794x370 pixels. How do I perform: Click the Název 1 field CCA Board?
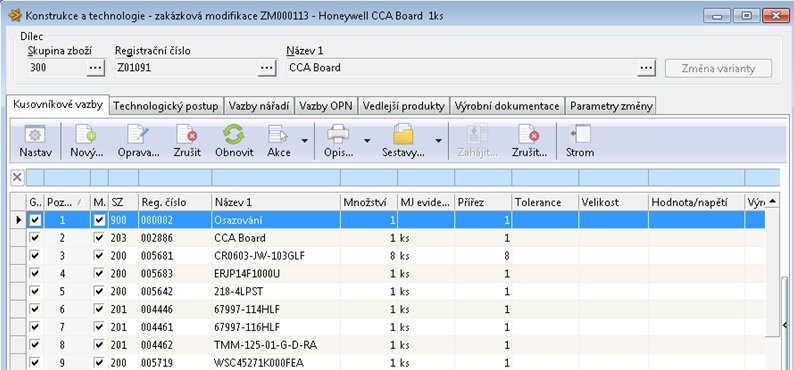461,67
